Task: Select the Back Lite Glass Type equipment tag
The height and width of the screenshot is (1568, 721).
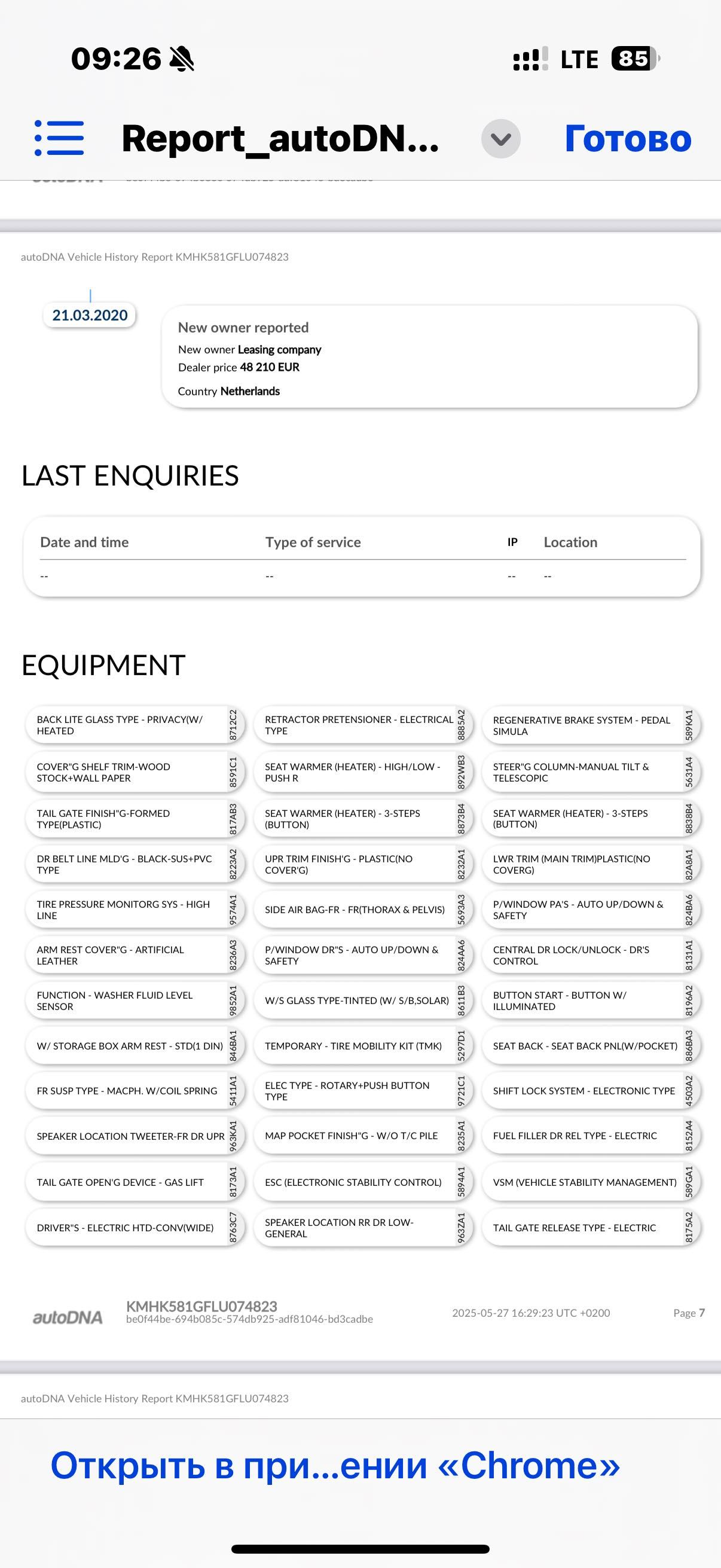Action: [x=135, y=725]
